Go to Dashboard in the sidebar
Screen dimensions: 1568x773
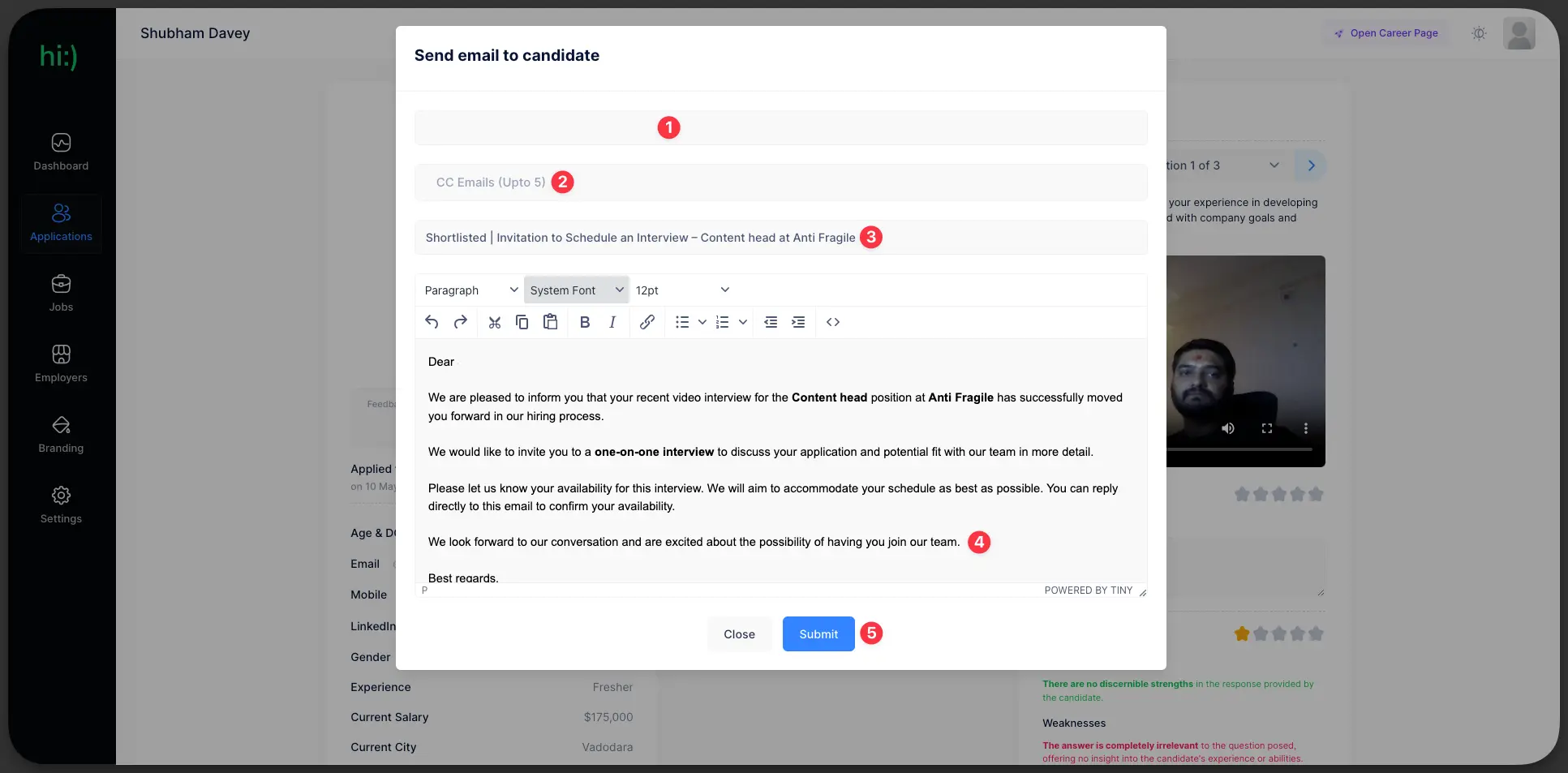(x=61, y=152)
